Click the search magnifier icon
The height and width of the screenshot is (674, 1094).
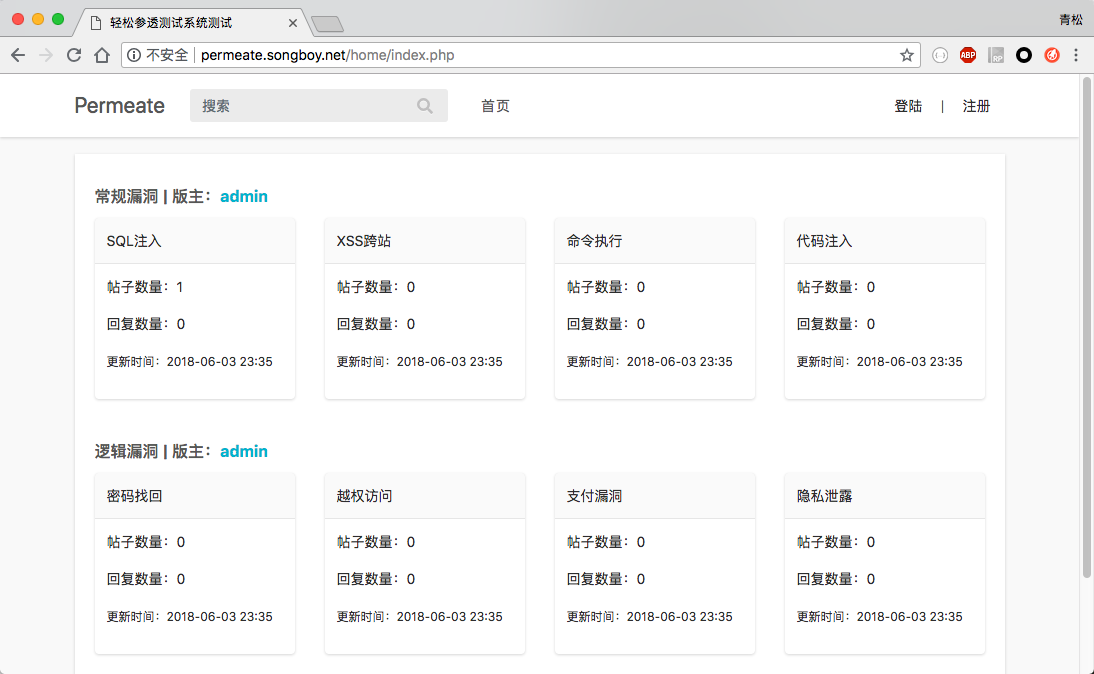(425, 106)
